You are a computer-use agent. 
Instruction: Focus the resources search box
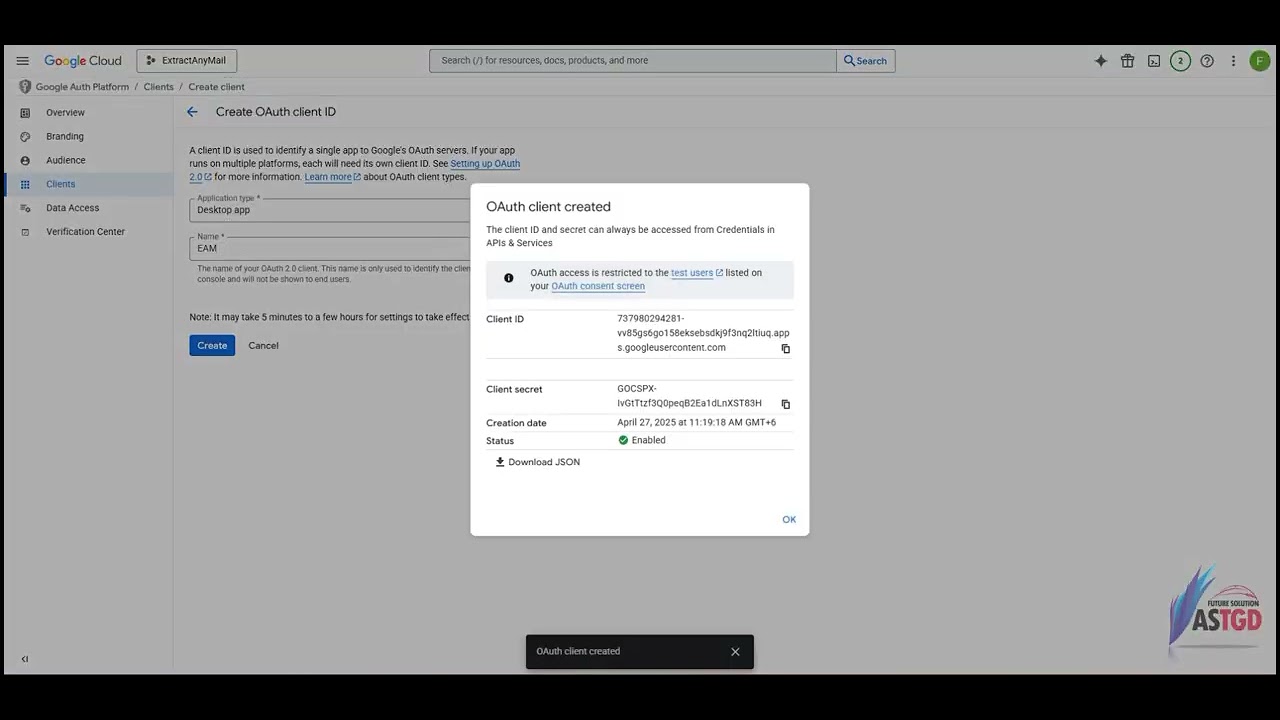[633, 61]
